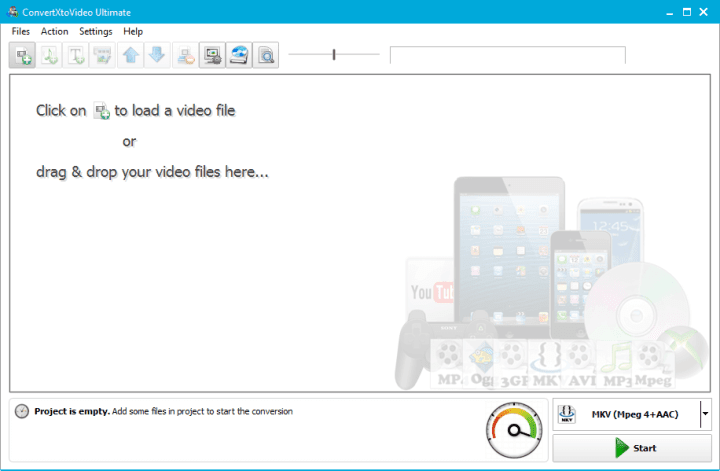Expand the output format dropdown arrow

click(x=705, y=414)
